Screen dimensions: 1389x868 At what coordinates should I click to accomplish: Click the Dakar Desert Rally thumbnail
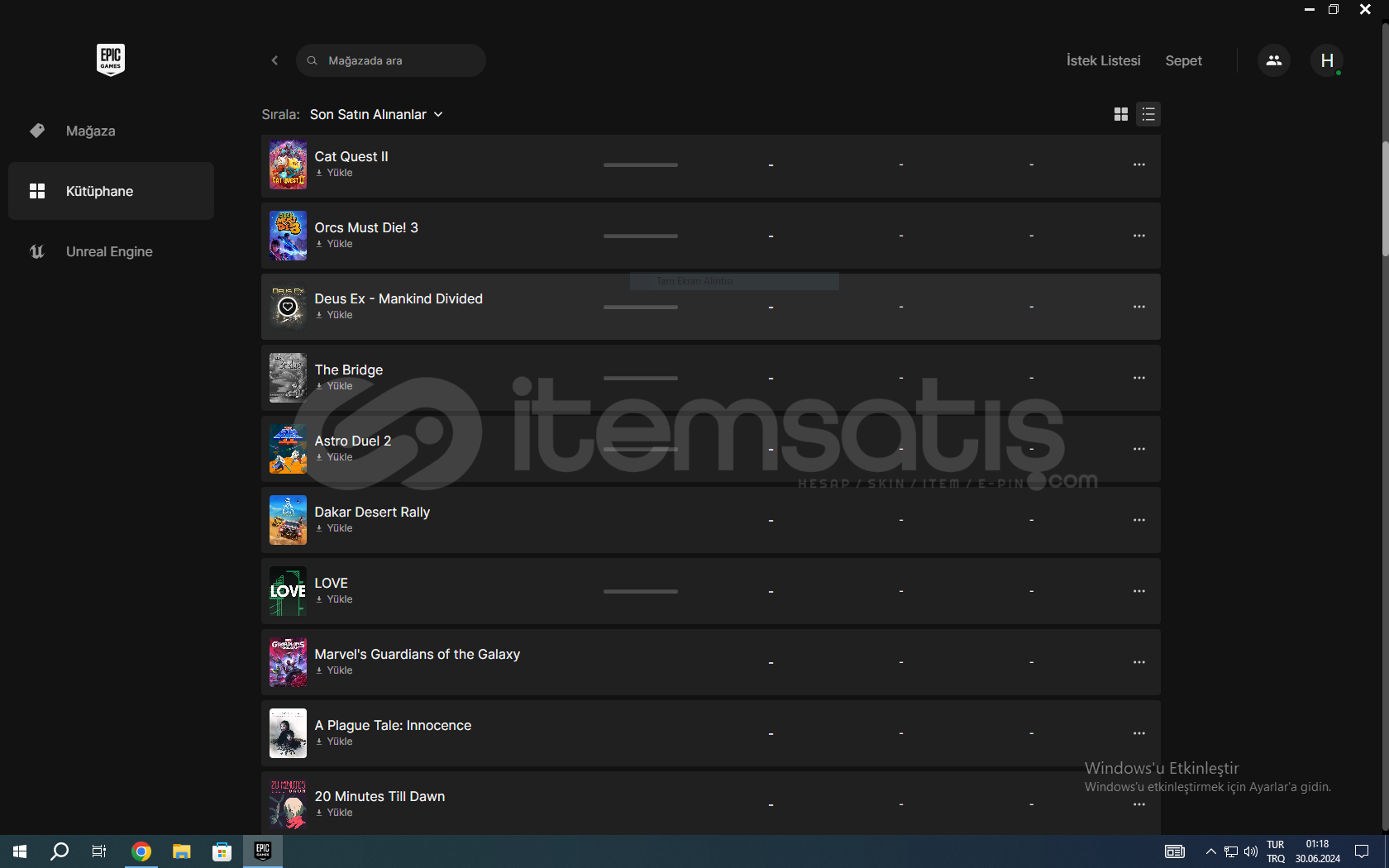pos(288,520)
